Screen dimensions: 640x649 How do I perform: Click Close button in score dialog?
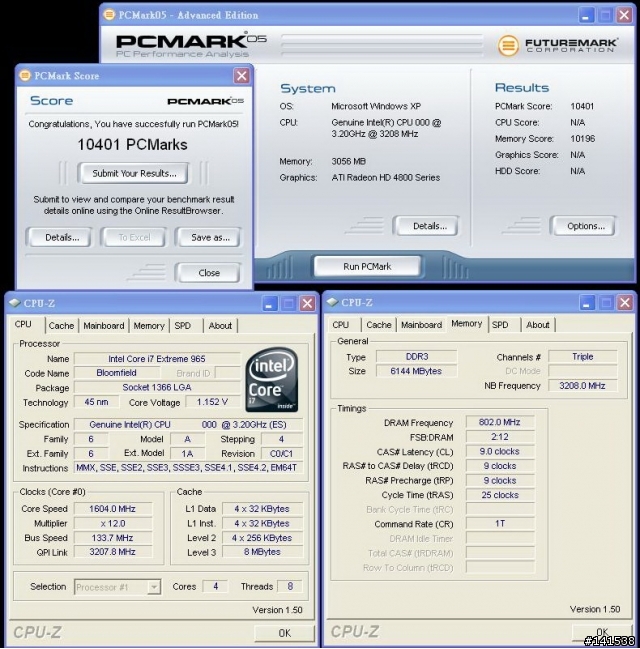tap(209, 273)
